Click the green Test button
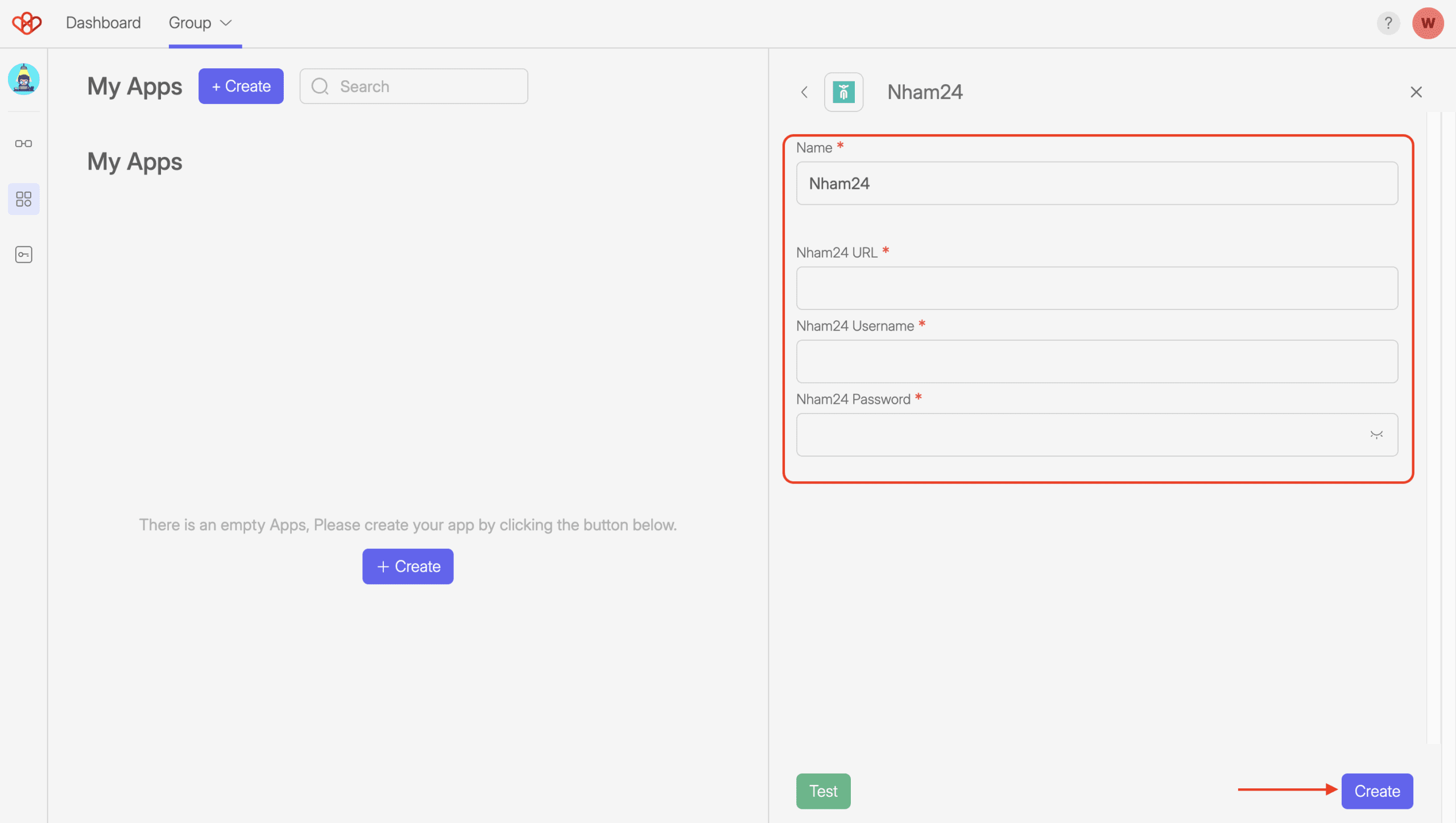This screenshot has width=1456, height=823. [x=824, y=791]
